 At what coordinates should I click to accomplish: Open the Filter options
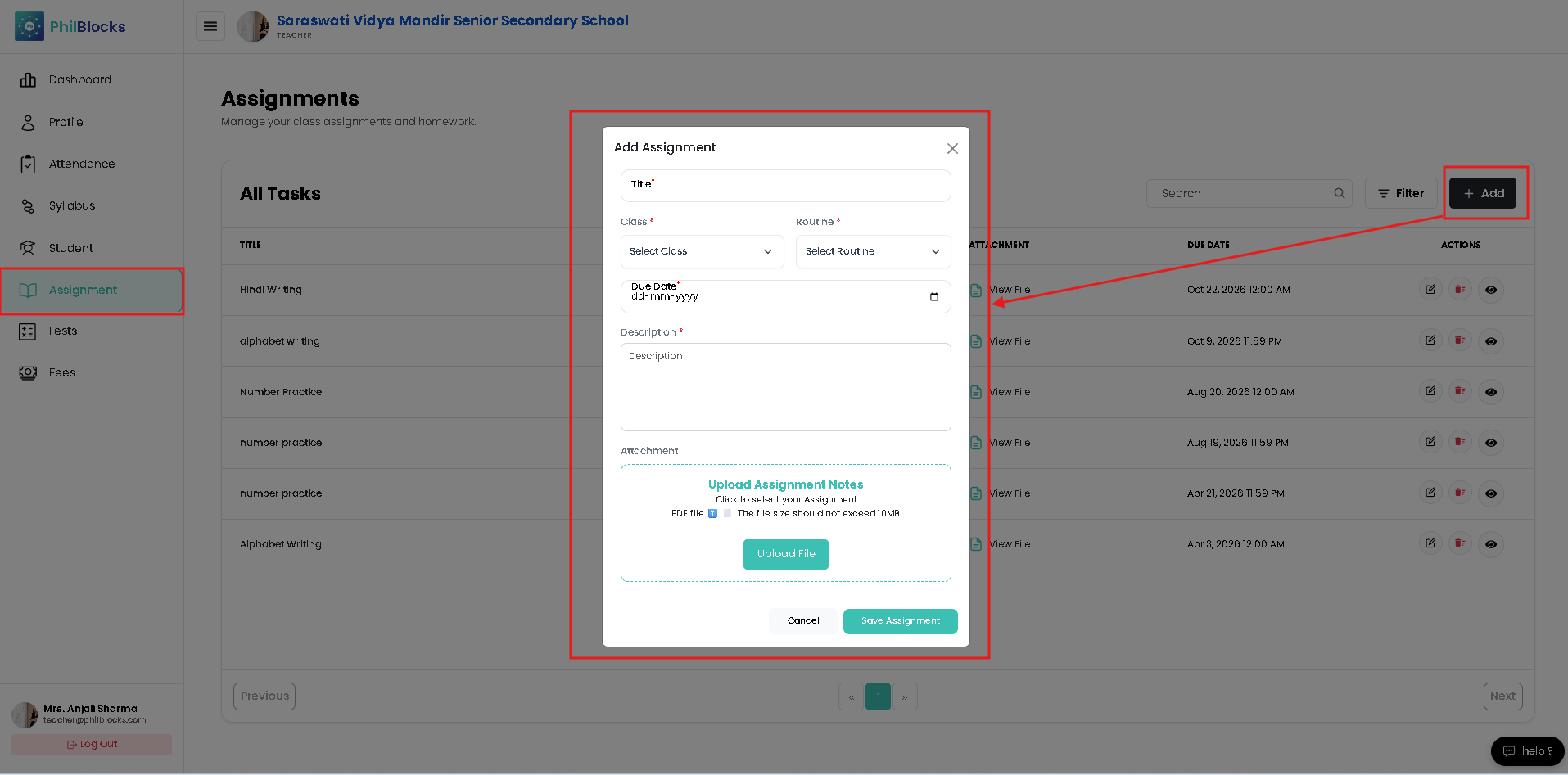click(1400, 193)
